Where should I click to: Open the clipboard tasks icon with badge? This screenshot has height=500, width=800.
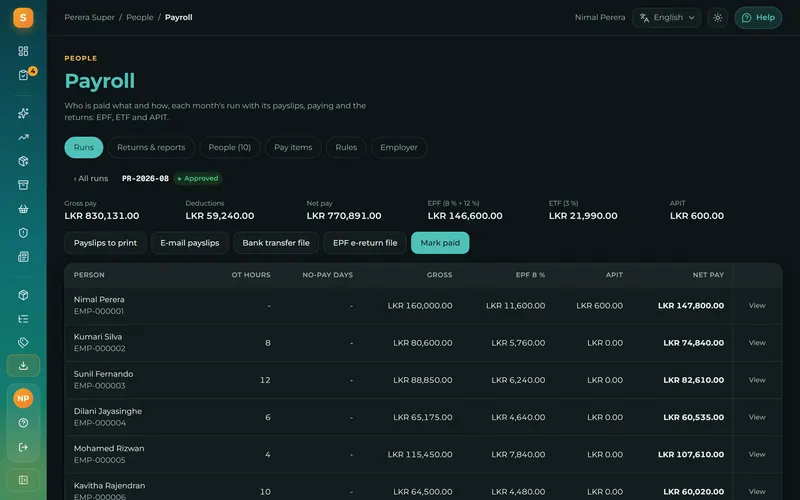[23, 75]
